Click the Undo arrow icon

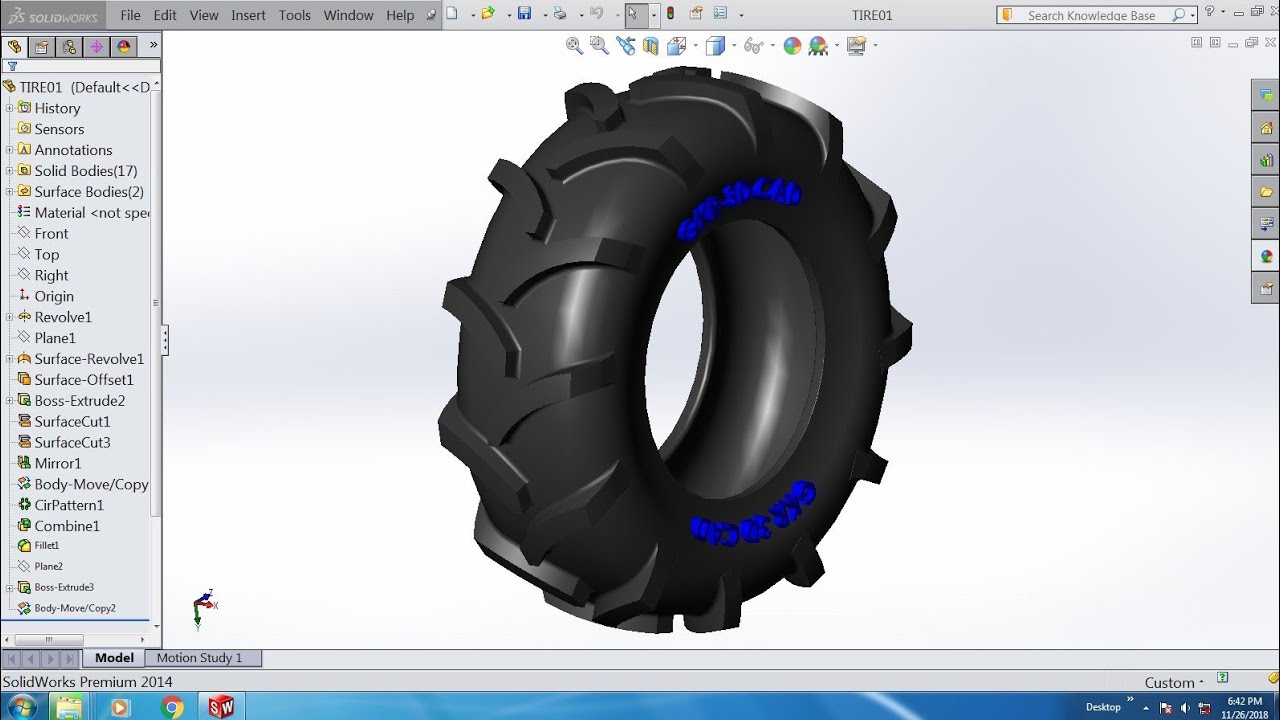[596, 14]
